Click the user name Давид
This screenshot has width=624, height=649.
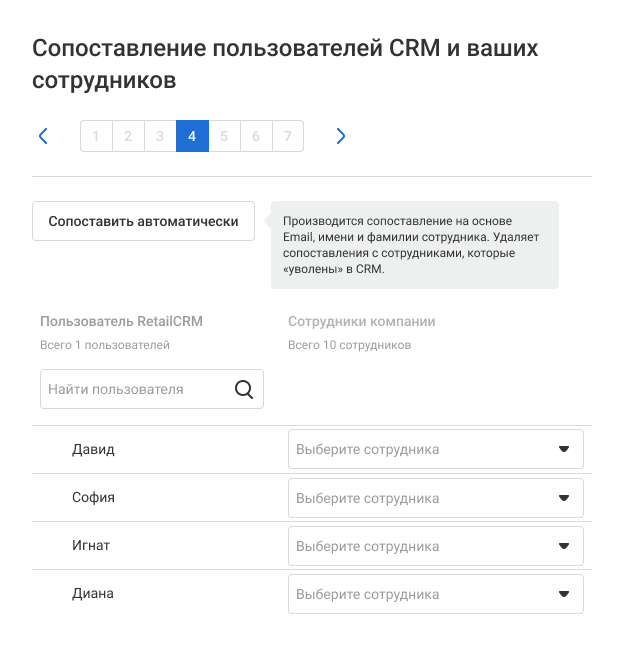[93, 449]
